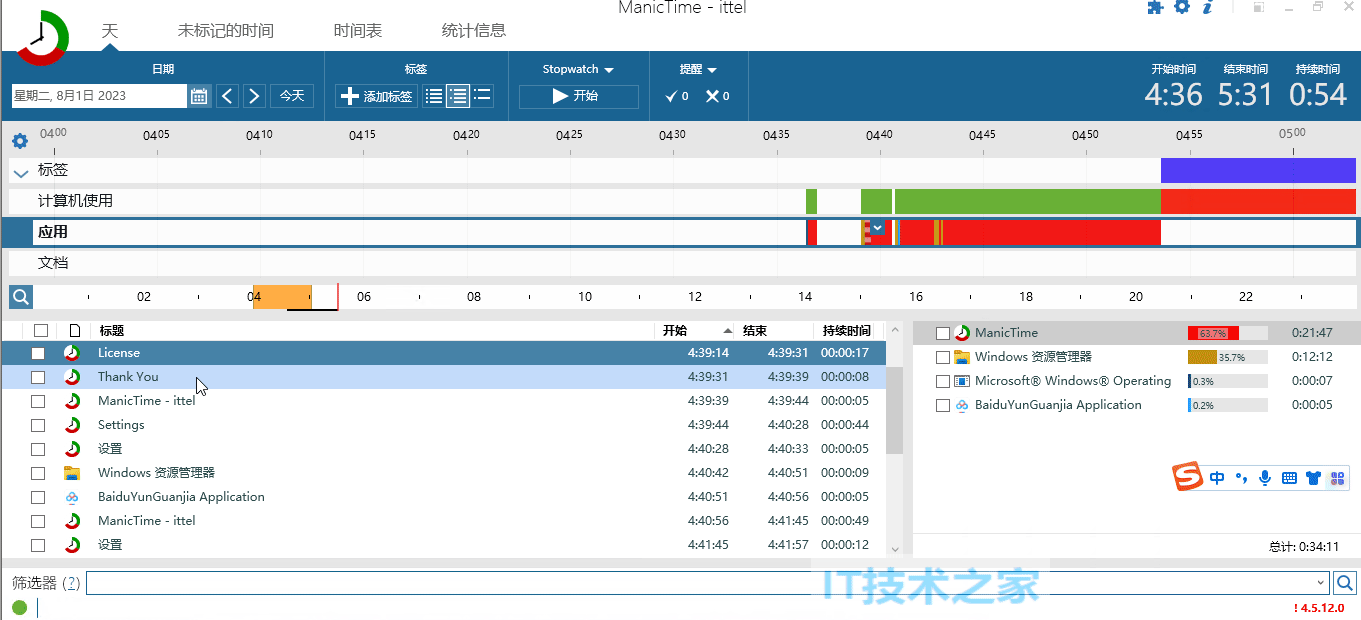Switch to the 统计信息 tab

pos(474,30)
